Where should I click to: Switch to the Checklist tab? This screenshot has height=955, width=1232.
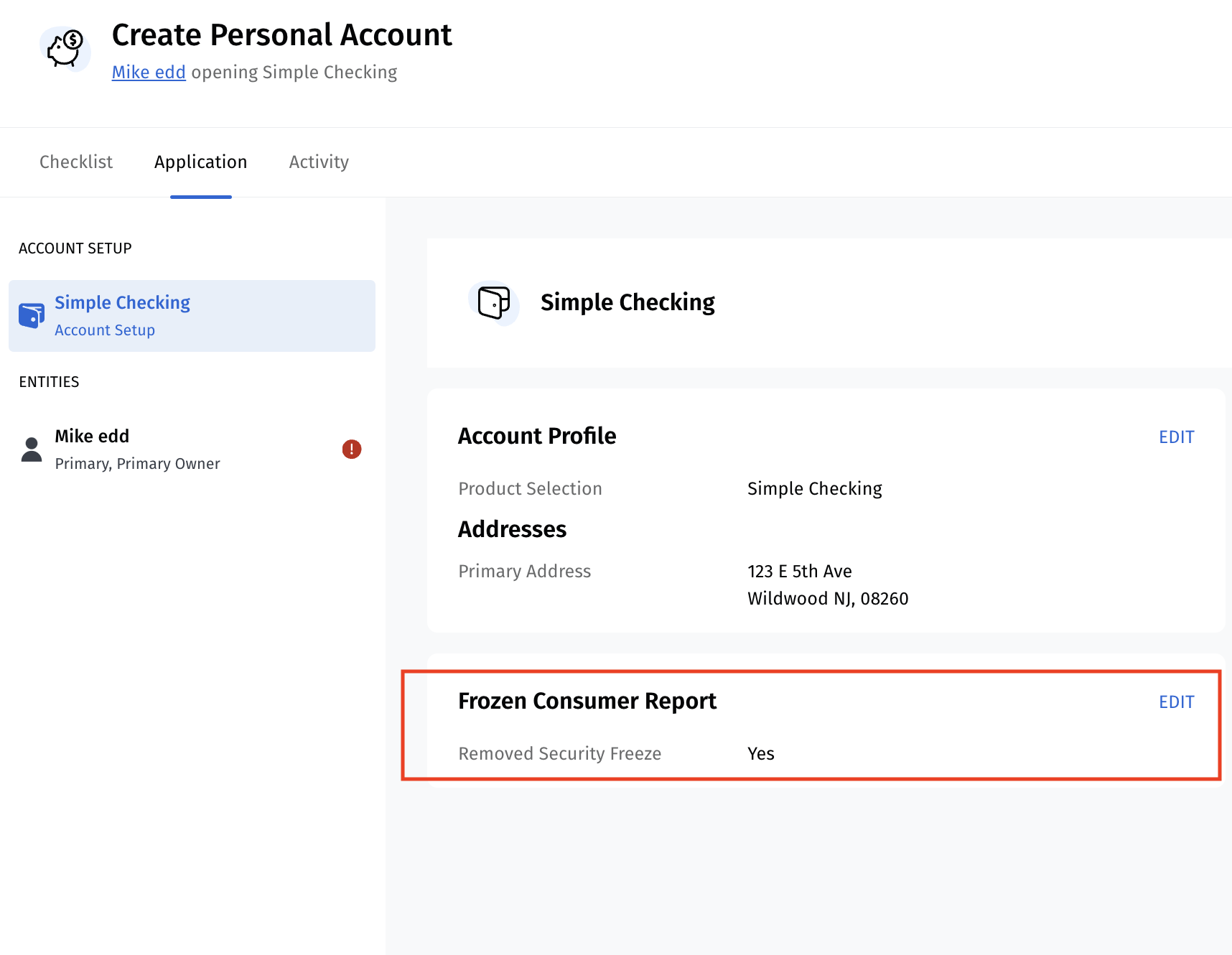tap(76, 162)
